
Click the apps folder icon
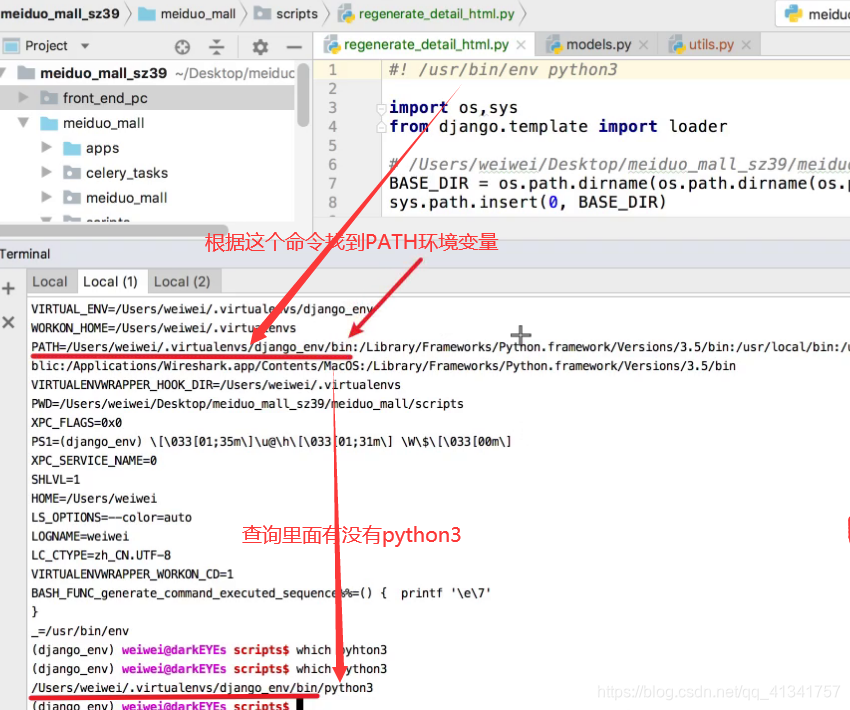click(x=72, y=148)
